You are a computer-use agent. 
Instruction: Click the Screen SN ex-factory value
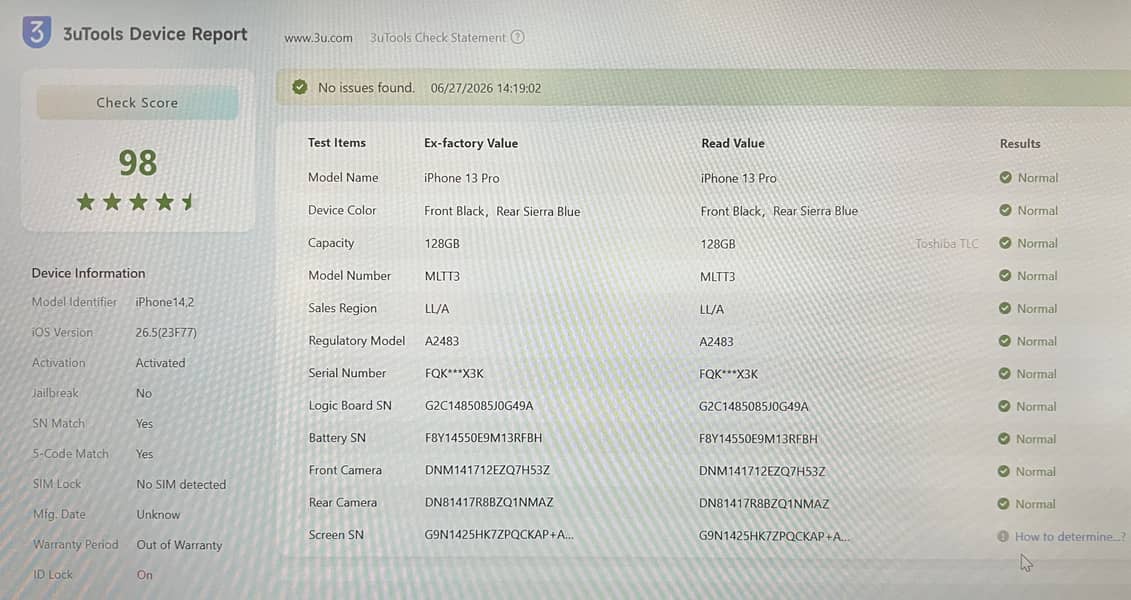point(499,535)
